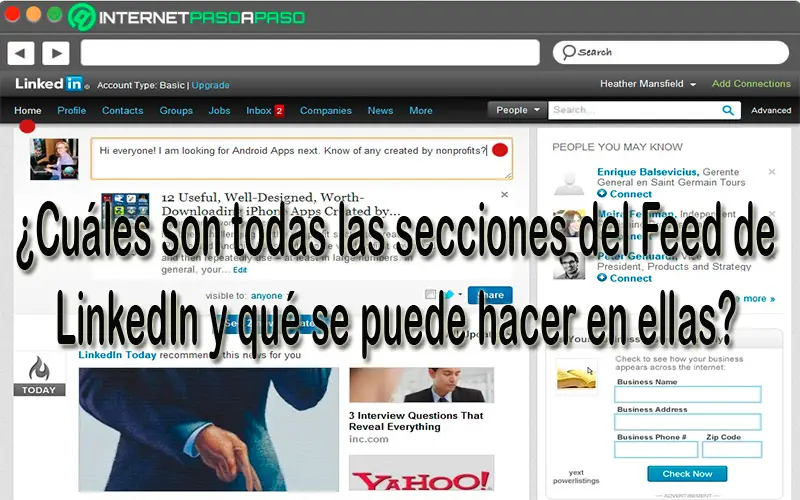
Task: Click the Today flame icon
Action: click(39, 368)
